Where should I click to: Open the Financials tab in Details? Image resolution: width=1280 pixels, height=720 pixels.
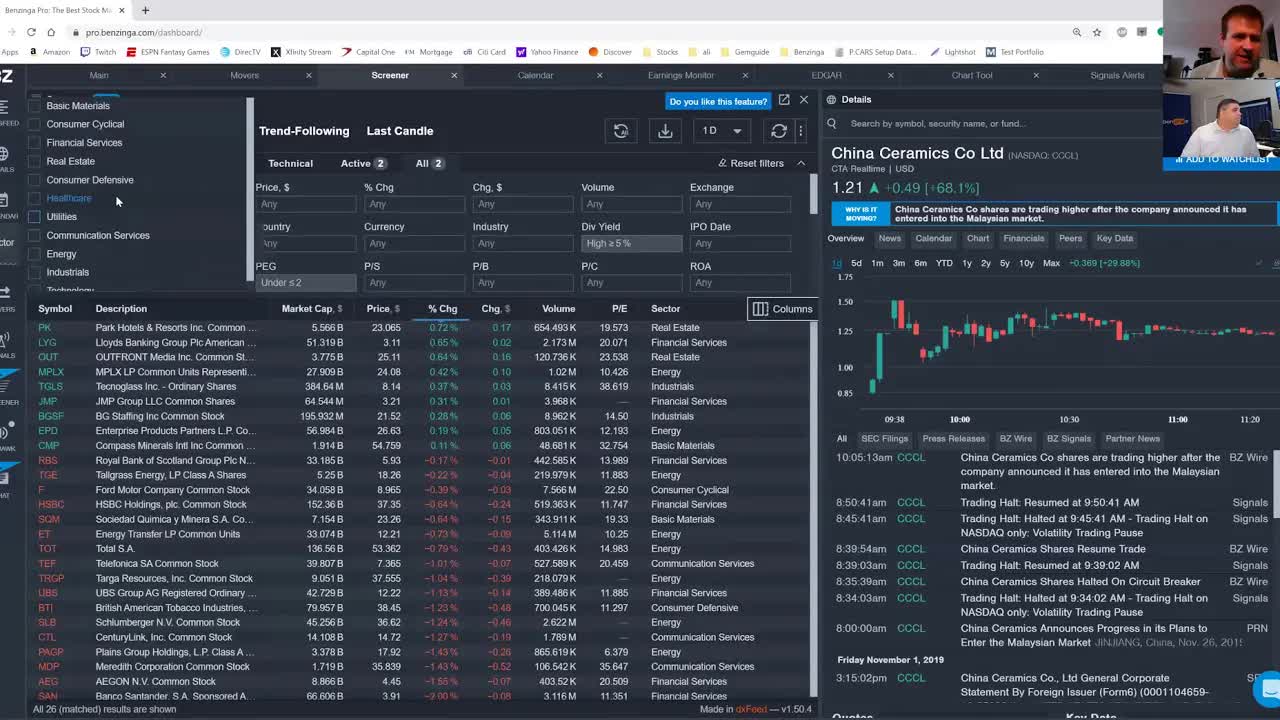[x=1023, y=239]
